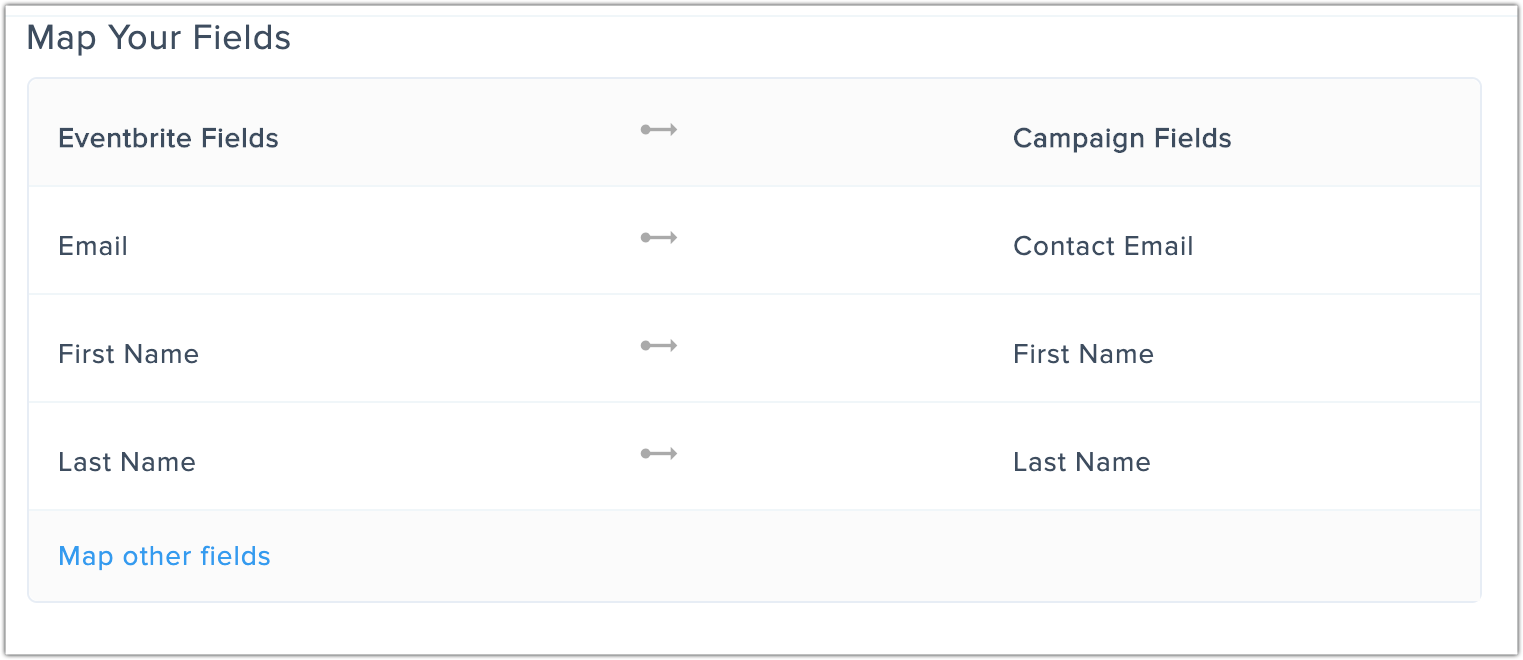The height and width of the screenshot is (660, 1523).
Task: Choose Last Name in Eventbrite Fields column
Action: pos(127,462)
